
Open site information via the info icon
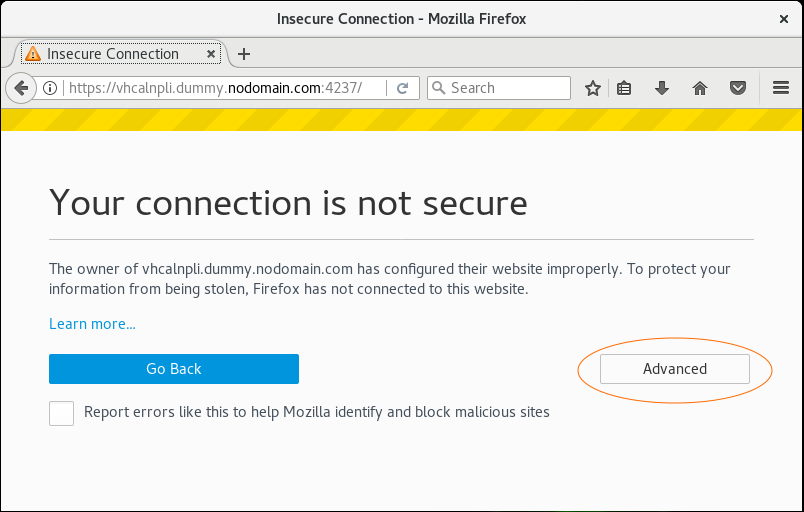[50, 88]
